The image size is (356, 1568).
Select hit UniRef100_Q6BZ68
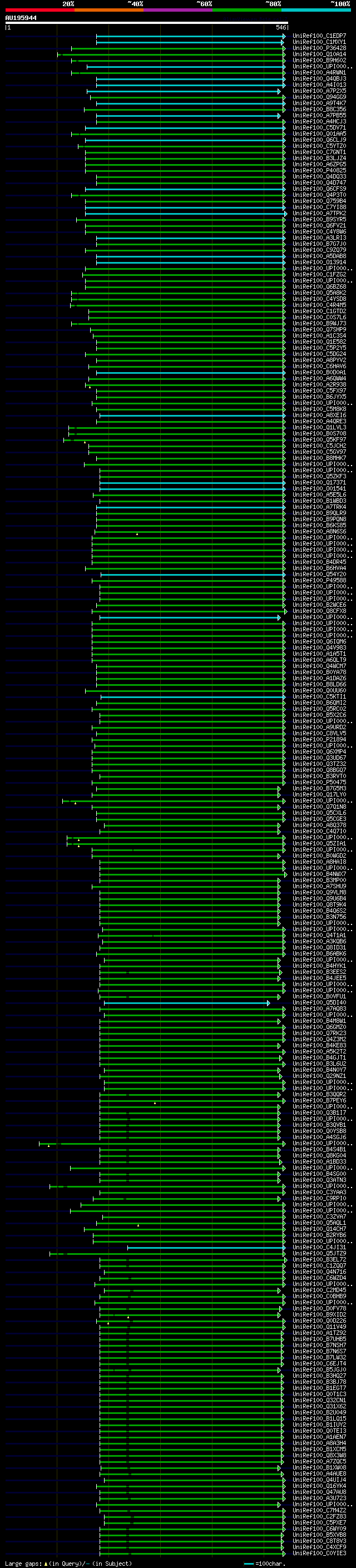(x=319, y=286)
